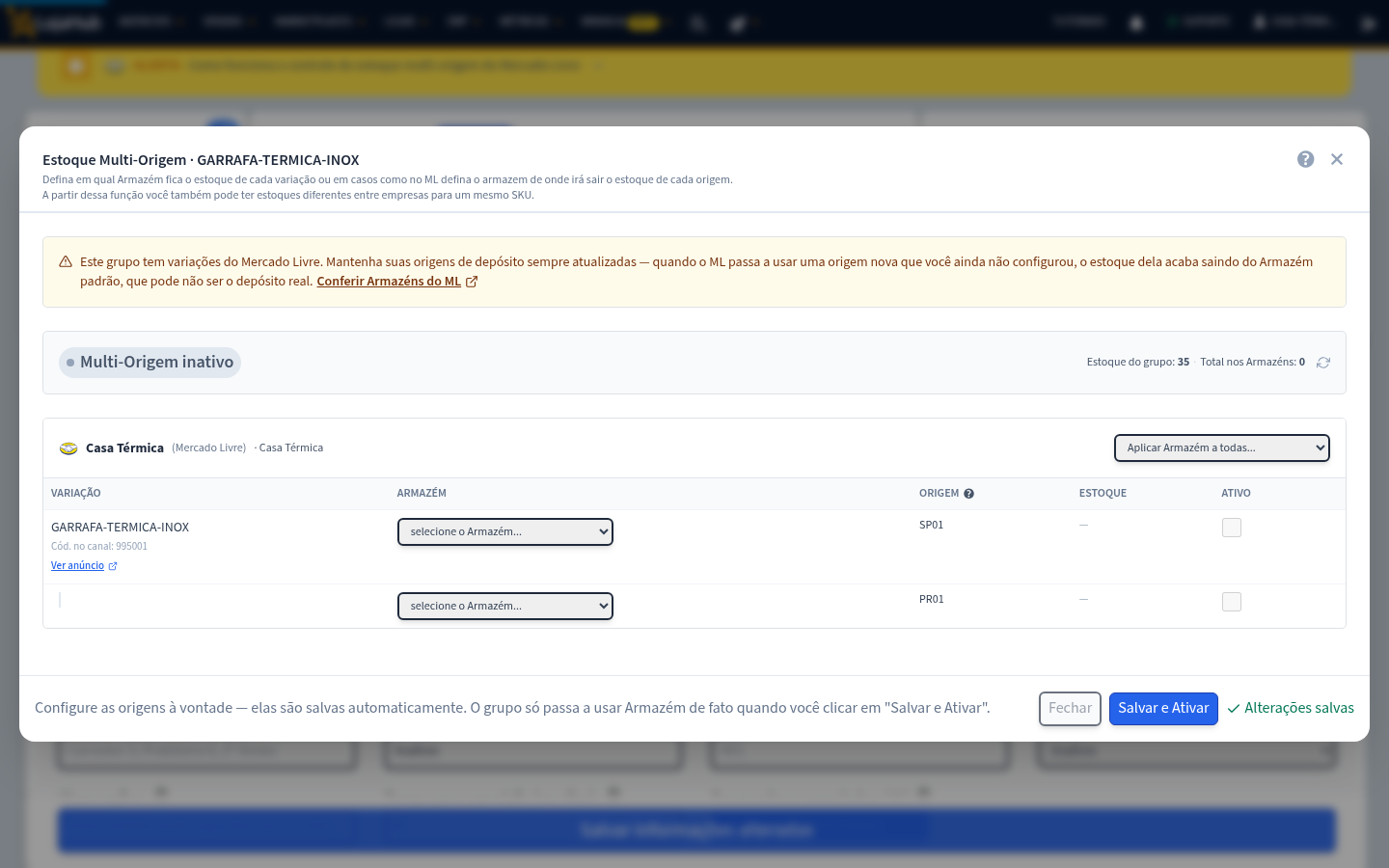Open the Conferir Armazéns do ML link
The height and width of the screenshot is (868, 1389).
389,282
